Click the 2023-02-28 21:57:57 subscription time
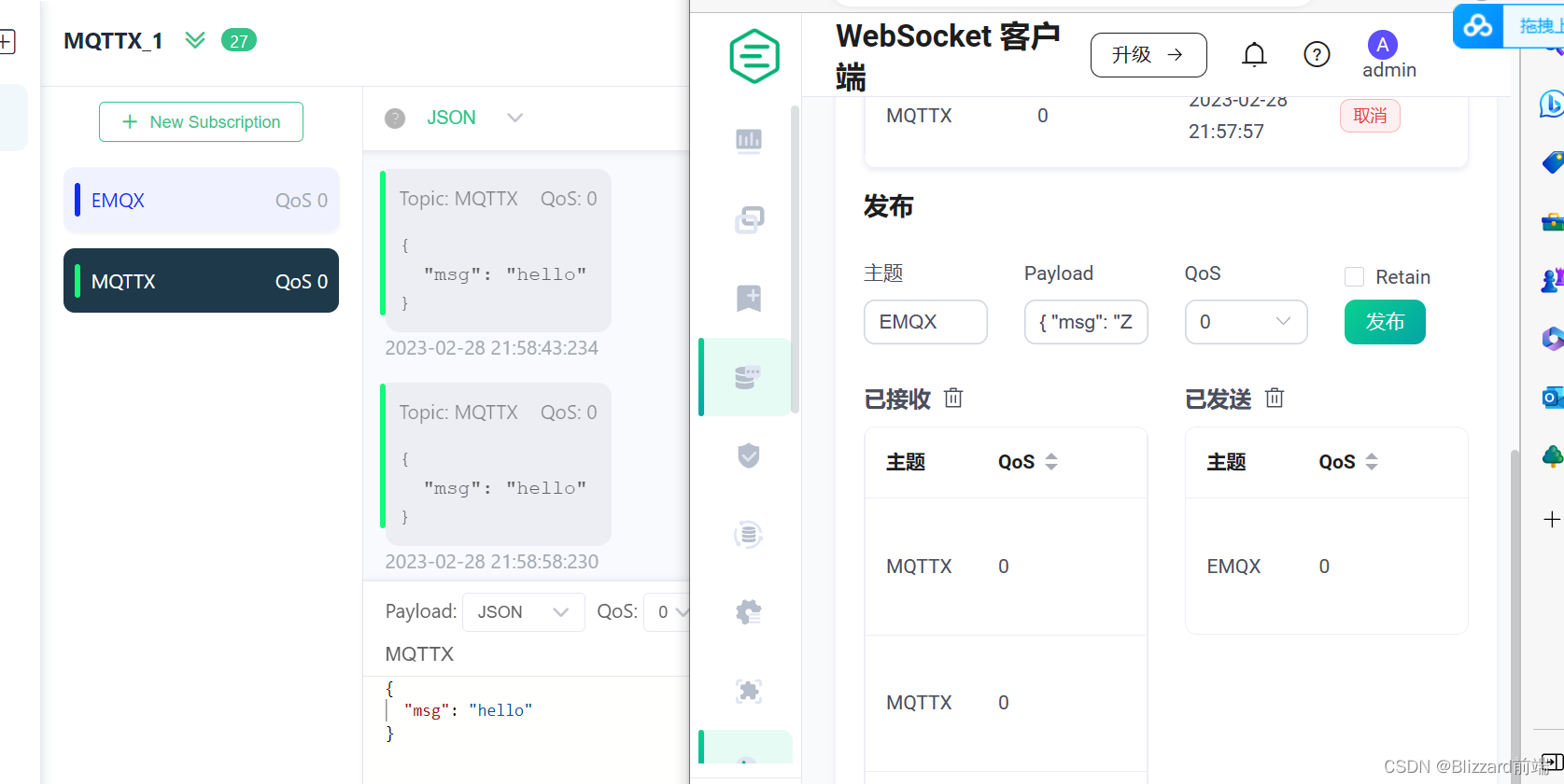 pyautogui.click(x=1237, y=116)
